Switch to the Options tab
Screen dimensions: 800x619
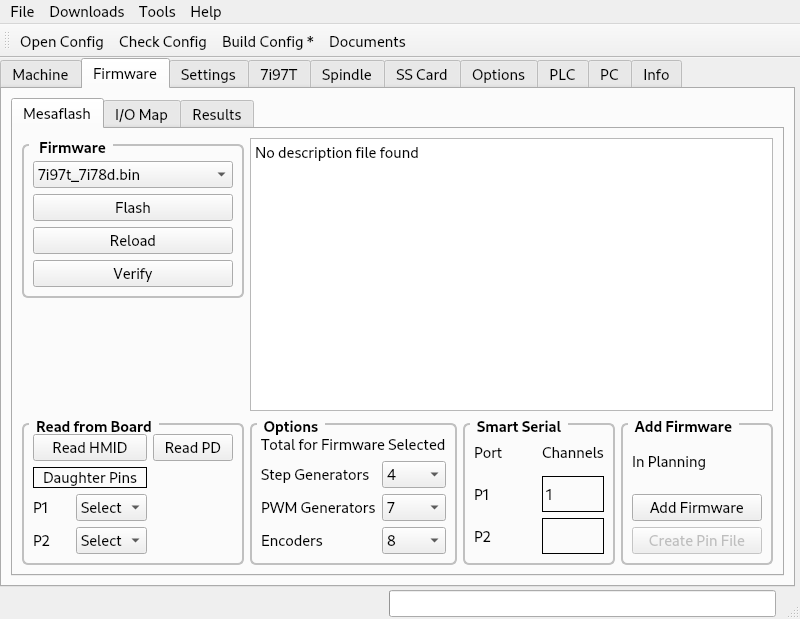click(498, 75)
